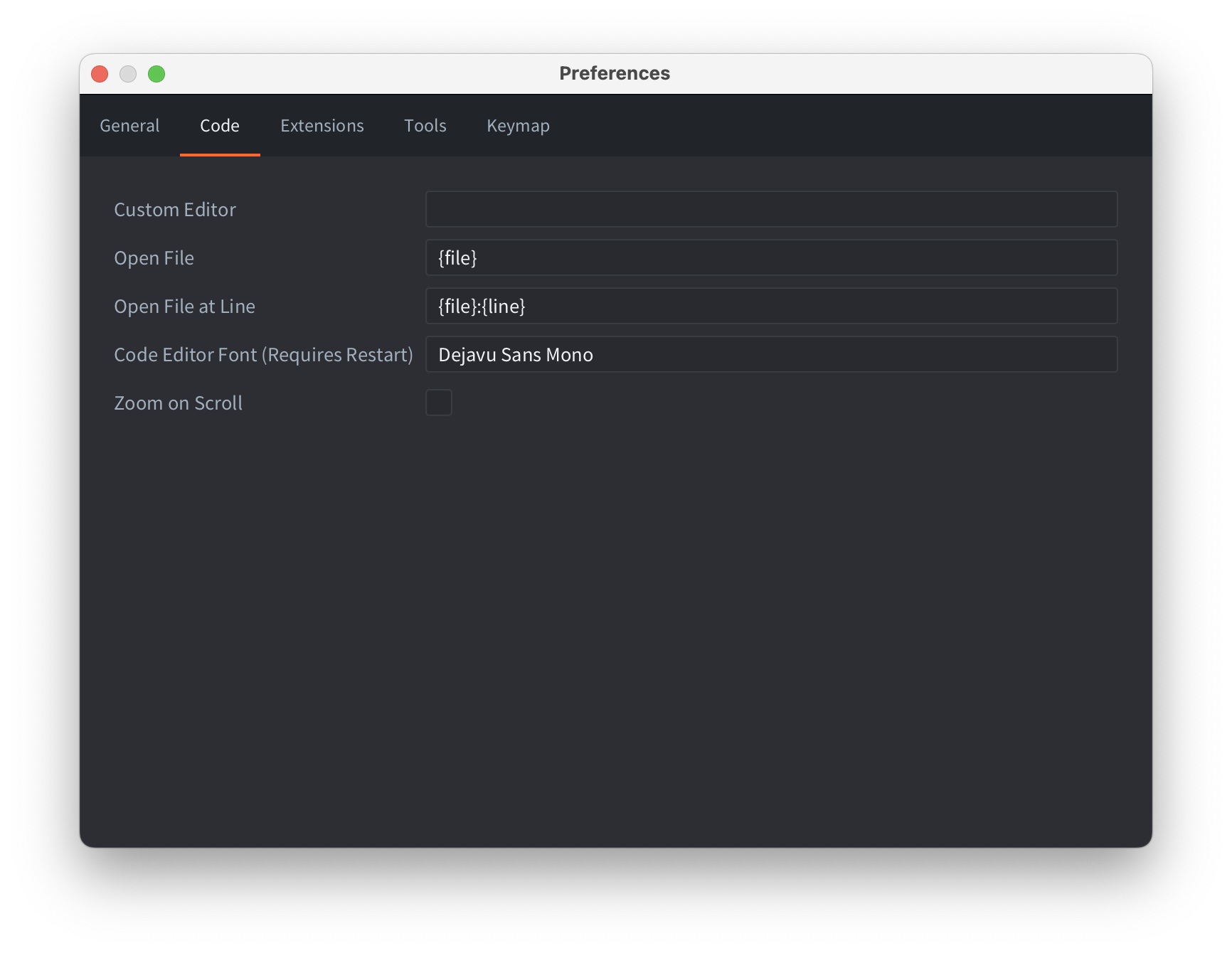Go to the Tools tab
This screenshot has width=1232, height=953.
coord(425,126)
